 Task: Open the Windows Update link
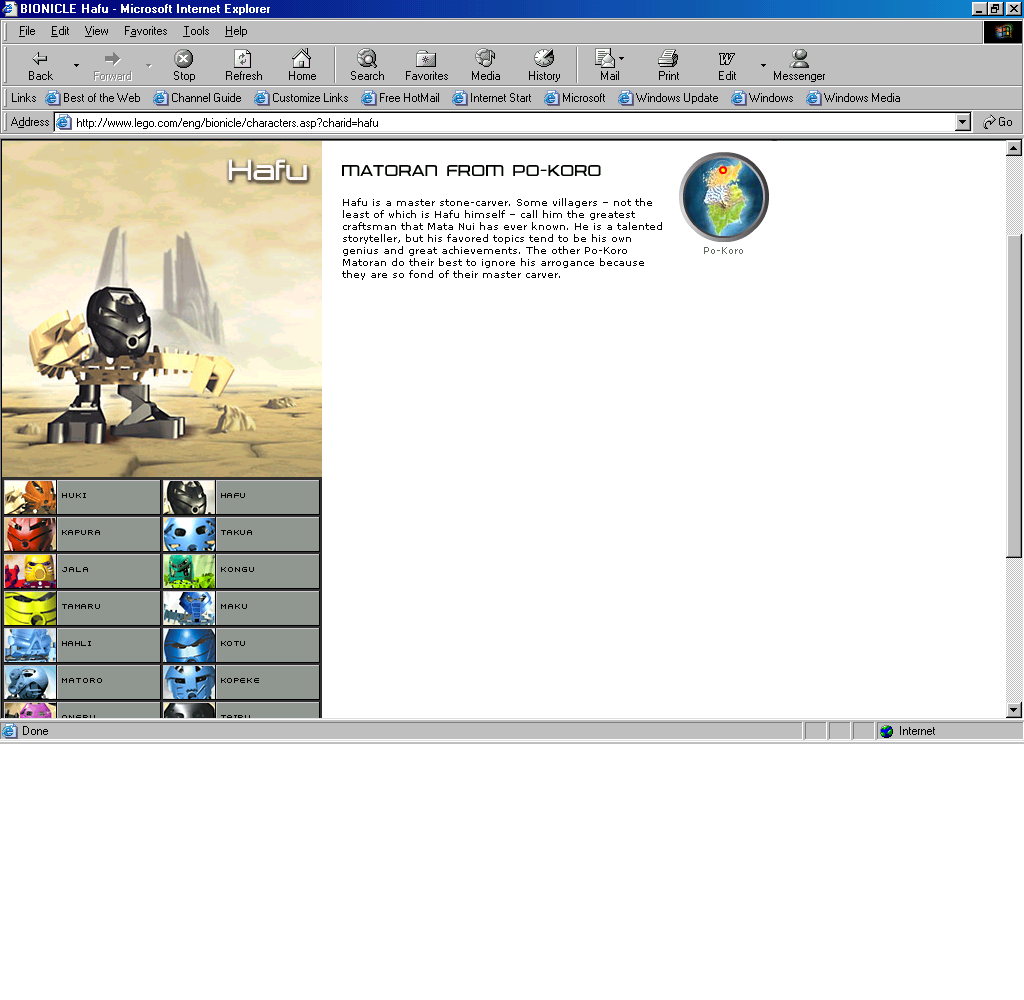click(668, 98)
